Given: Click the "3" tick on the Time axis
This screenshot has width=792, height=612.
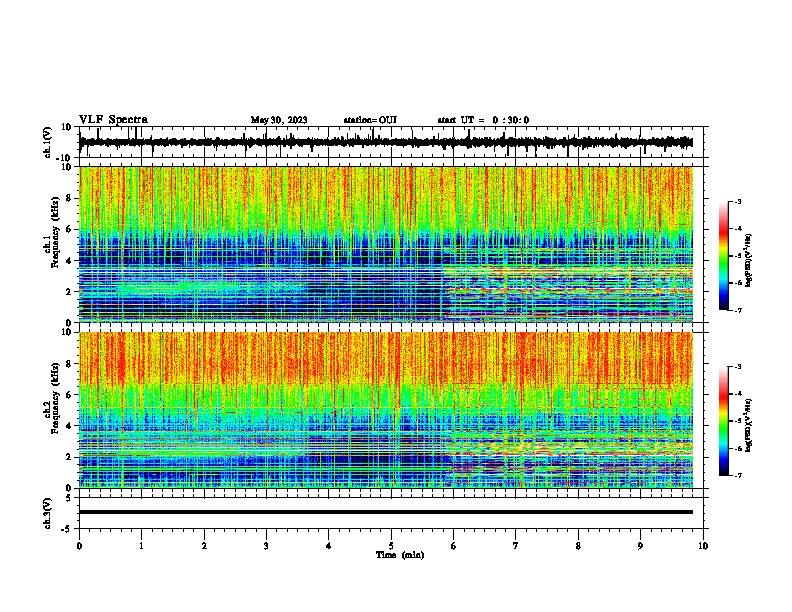Looking at the screenshot, I should 266,546.
